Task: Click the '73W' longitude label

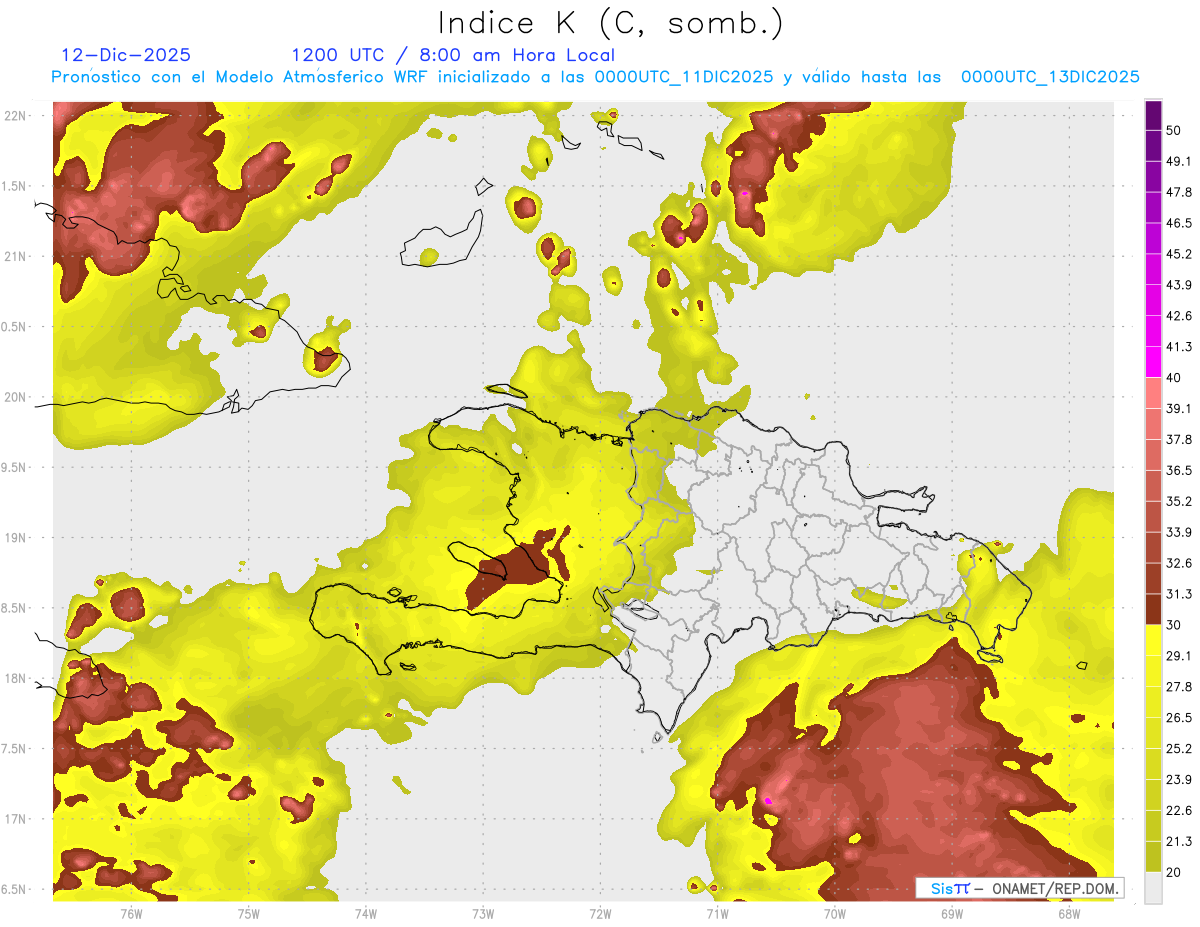Action: [x=483, y=913]
